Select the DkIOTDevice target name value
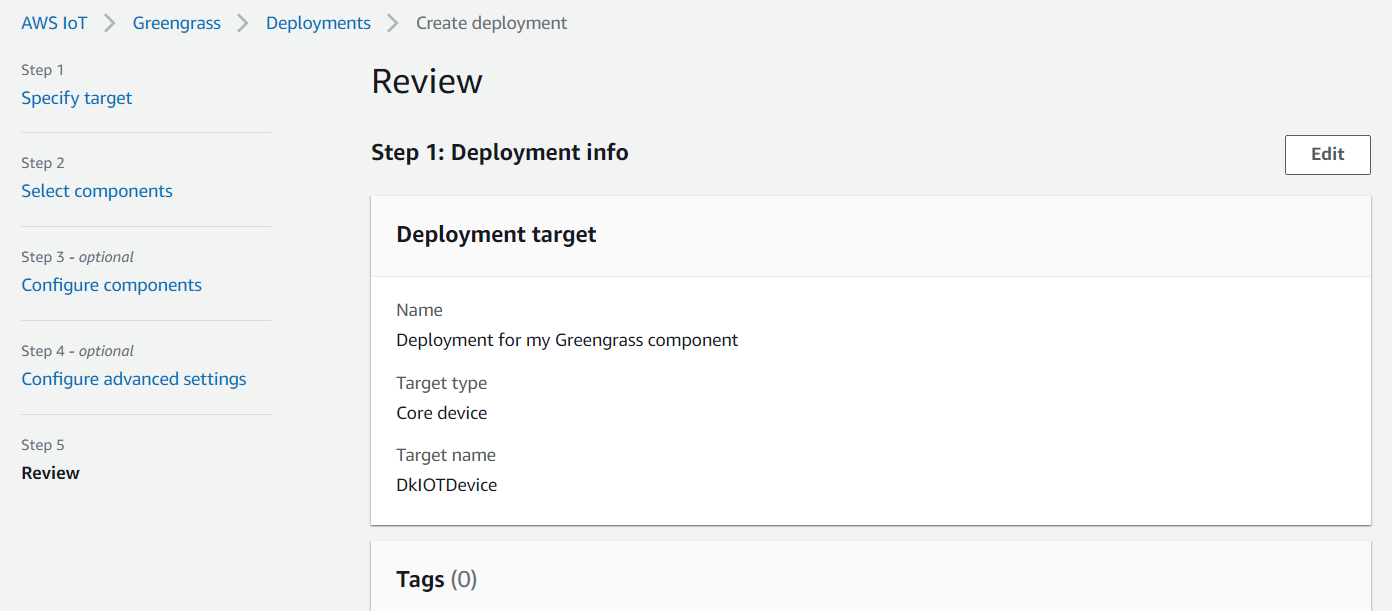Viewport: 1392px width, 611px height. pos(446,485)
